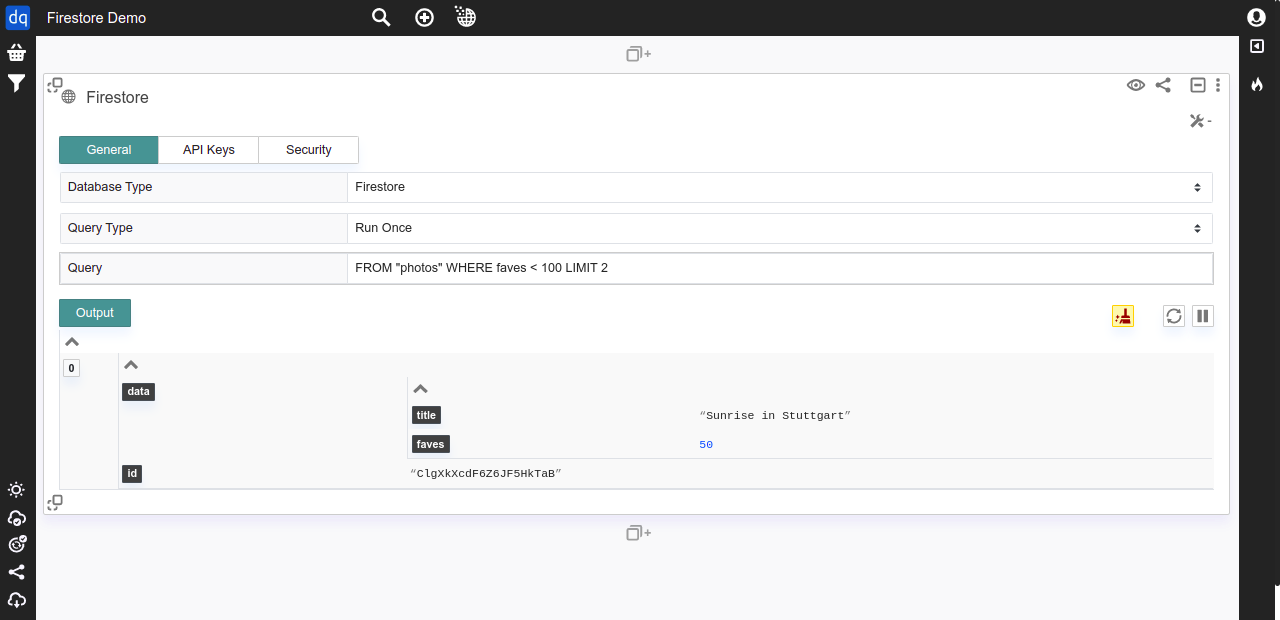Click the faves value 50

(706, 445)
